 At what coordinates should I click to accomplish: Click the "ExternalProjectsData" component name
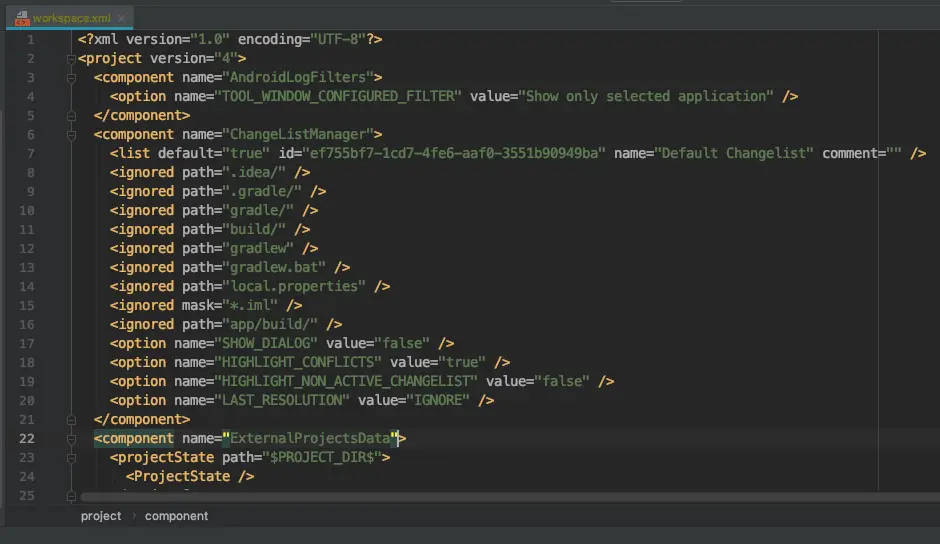tap(310, 438)
